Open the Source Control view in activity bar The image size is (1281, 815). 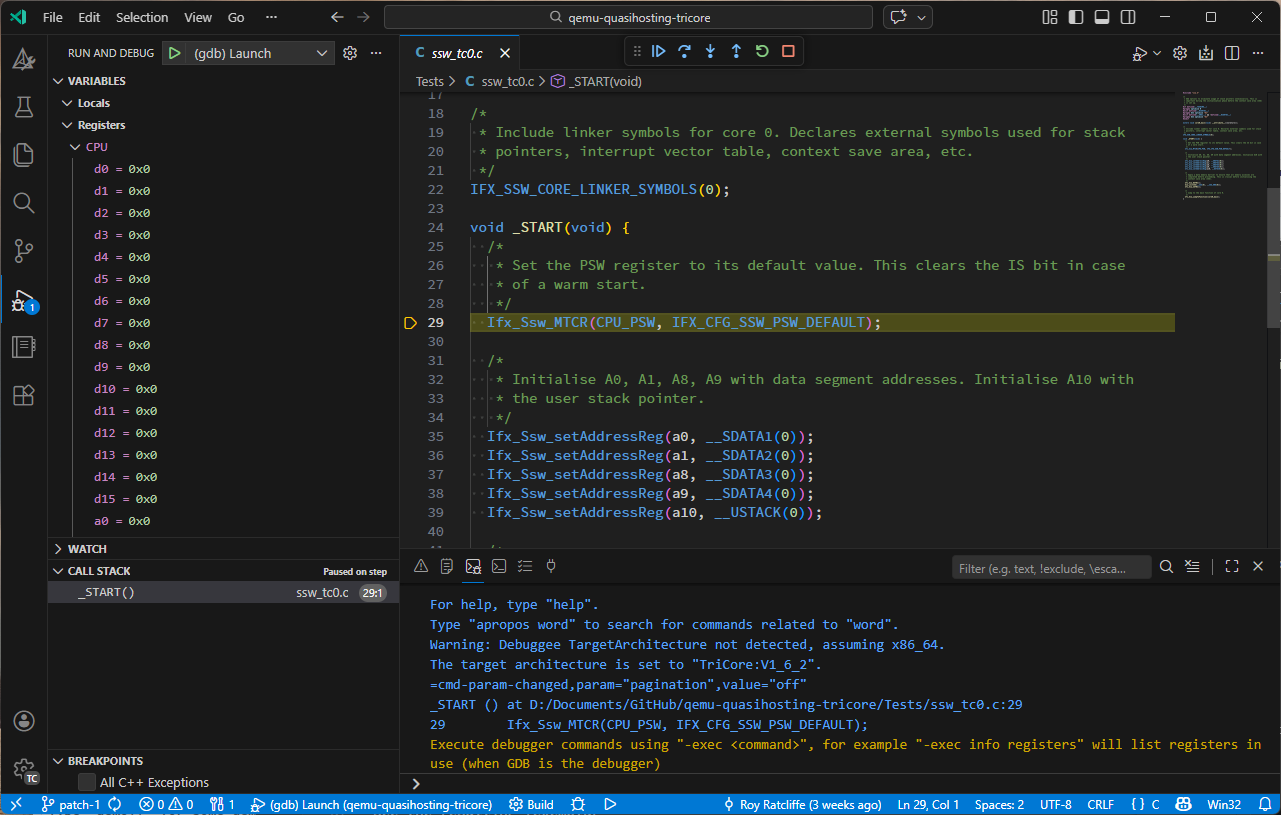point(24,250)
